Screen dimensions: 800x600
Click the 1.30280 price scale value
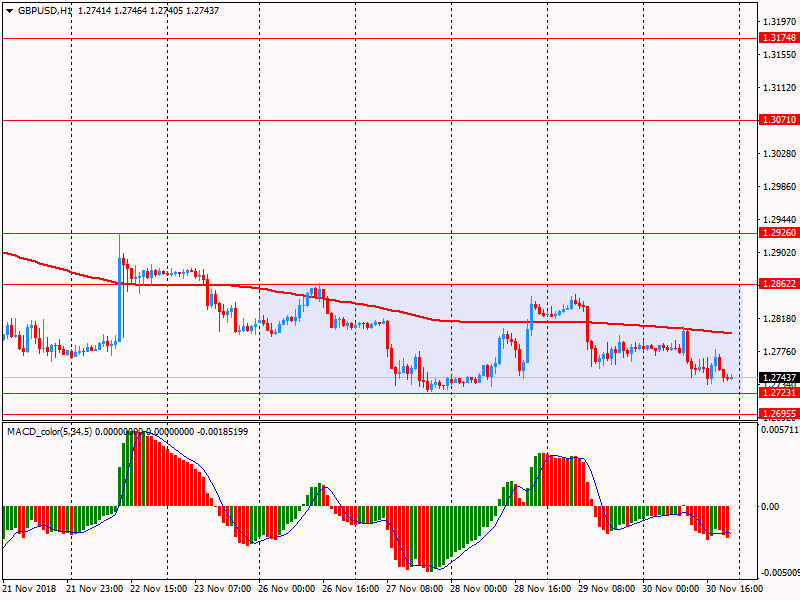[x=780, y=154]
